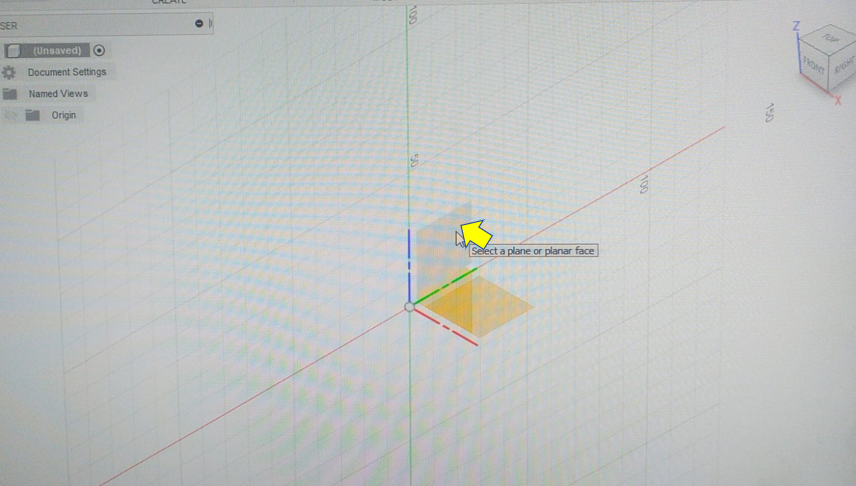The width and height of the screenshot is (856, 486).
Task: Open Document Settings in the browser
Action: tap(67, 72)
